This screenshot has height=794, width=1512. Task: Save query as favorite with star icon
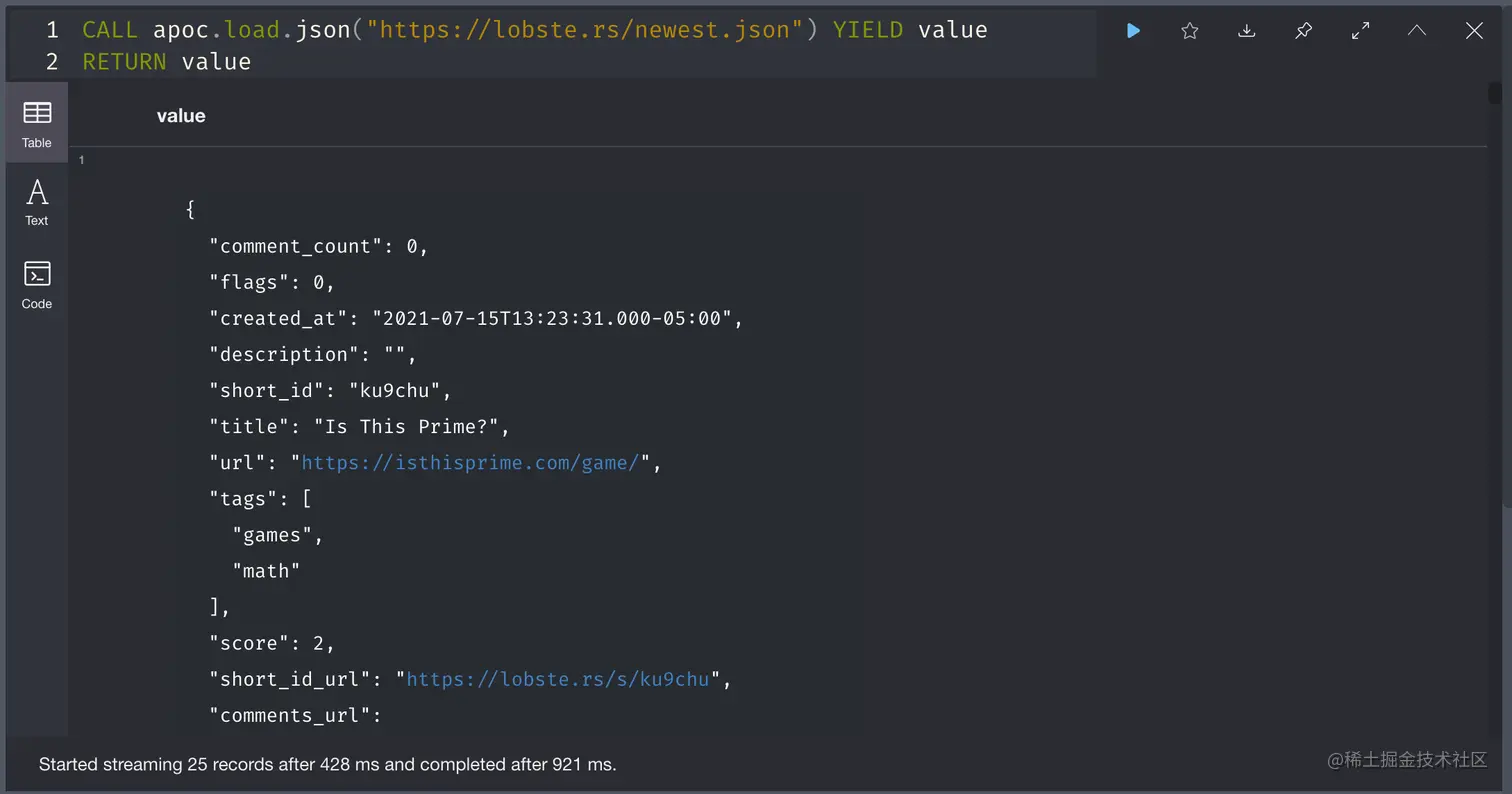1190,31
